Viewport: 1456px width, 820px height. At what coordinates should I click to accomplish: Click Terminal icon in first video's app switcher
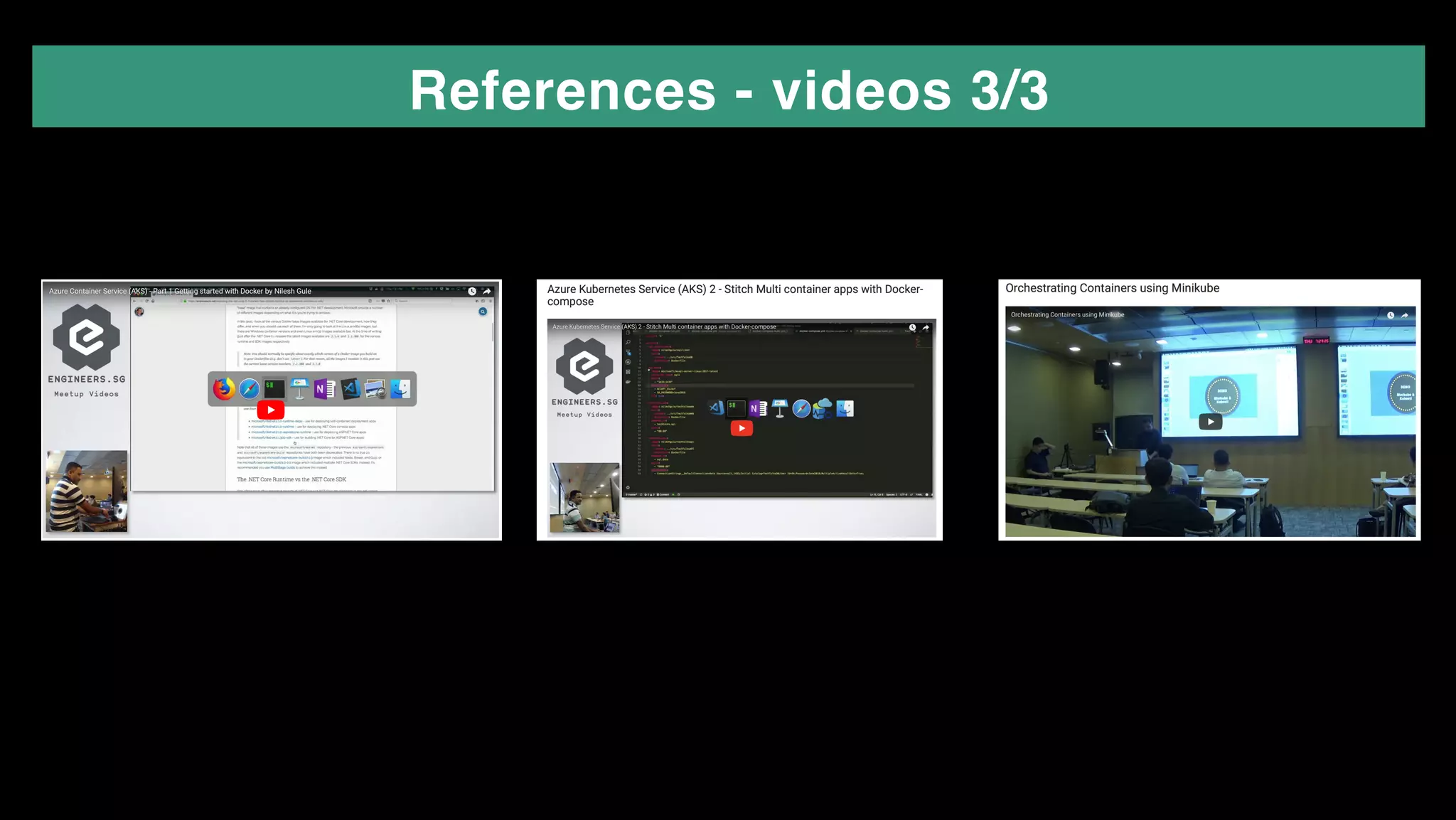274,389
